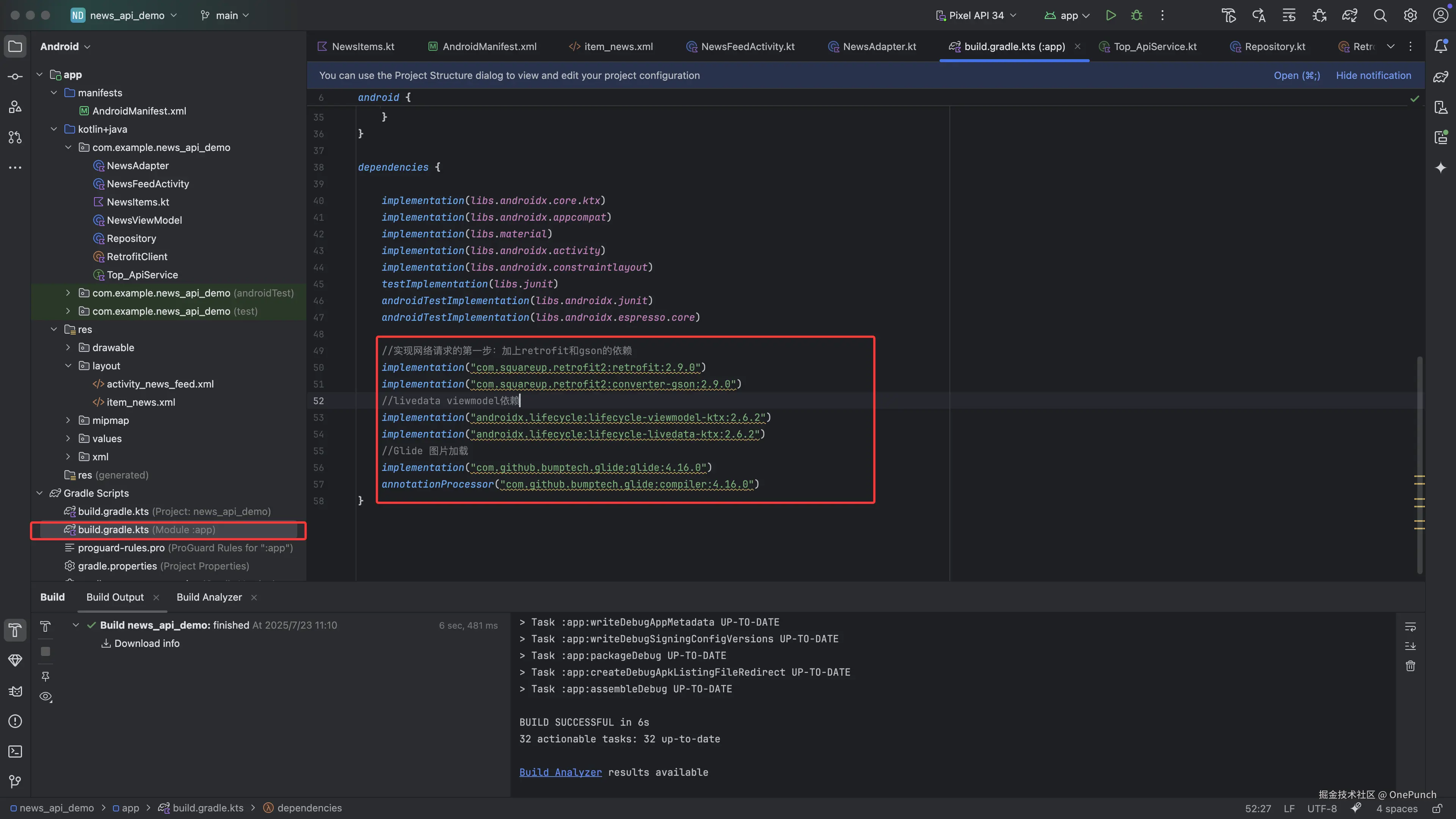Image resolution: width=1456 pixels, height=819 pixels.
Task: Toggle soft-wrap in build output
Action: pyautogui.click(x=1410, y=626)
